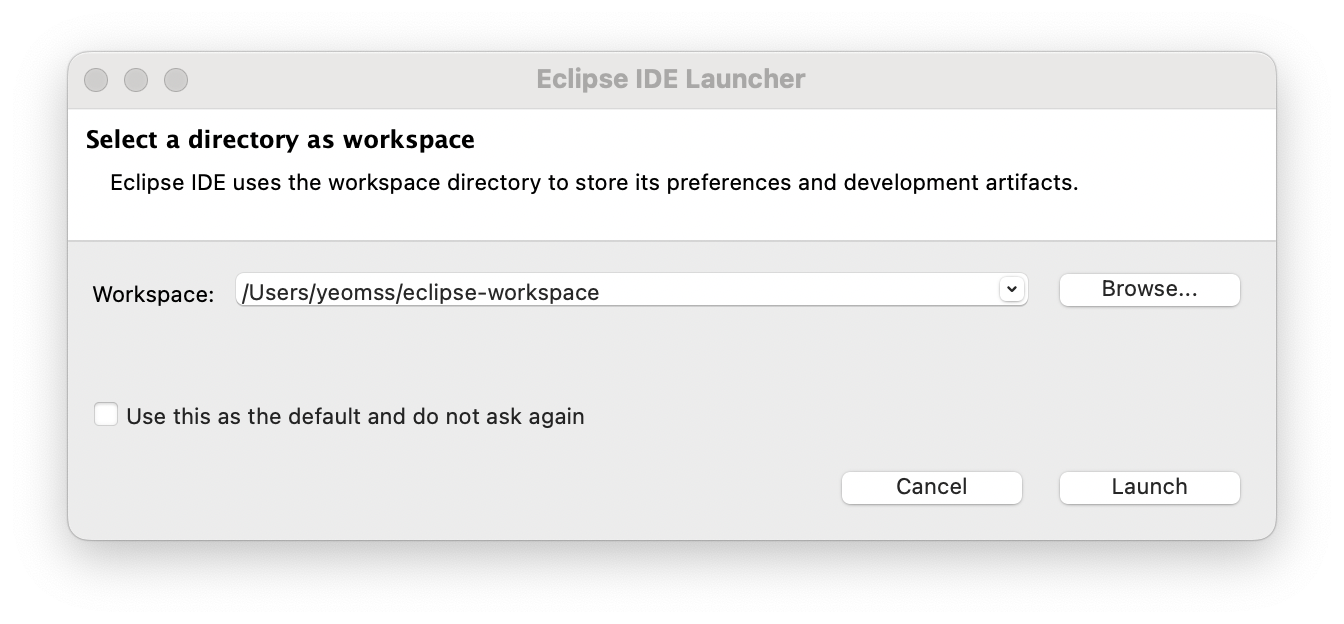The image size is (1344, 624).
Task: Click the 'Eclipse IDE Launcher' window title
Action: click(671, 79)
